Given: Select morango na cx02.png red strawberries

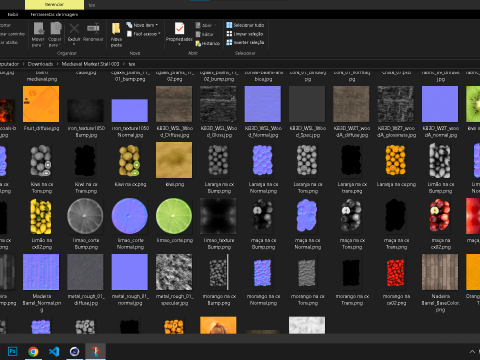Looking at the screenshot, I should pos(396,273).
